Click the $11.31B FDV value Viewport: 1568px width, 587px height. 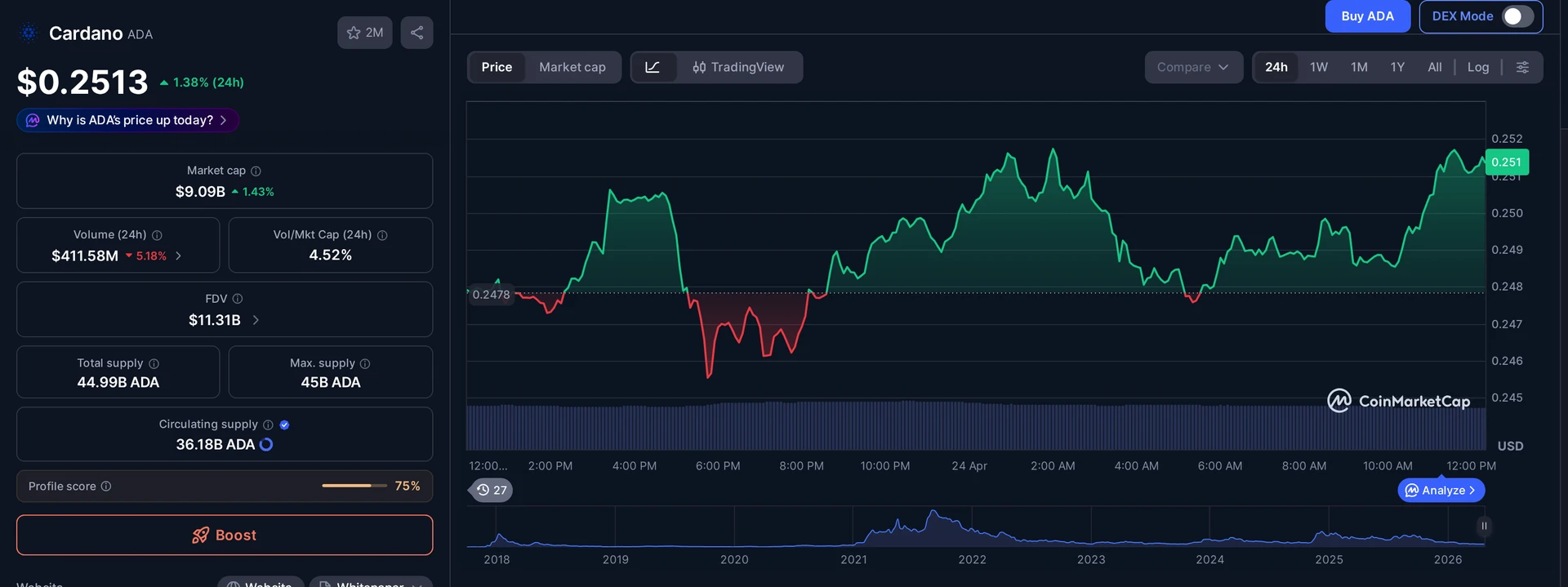click(215, 320)
